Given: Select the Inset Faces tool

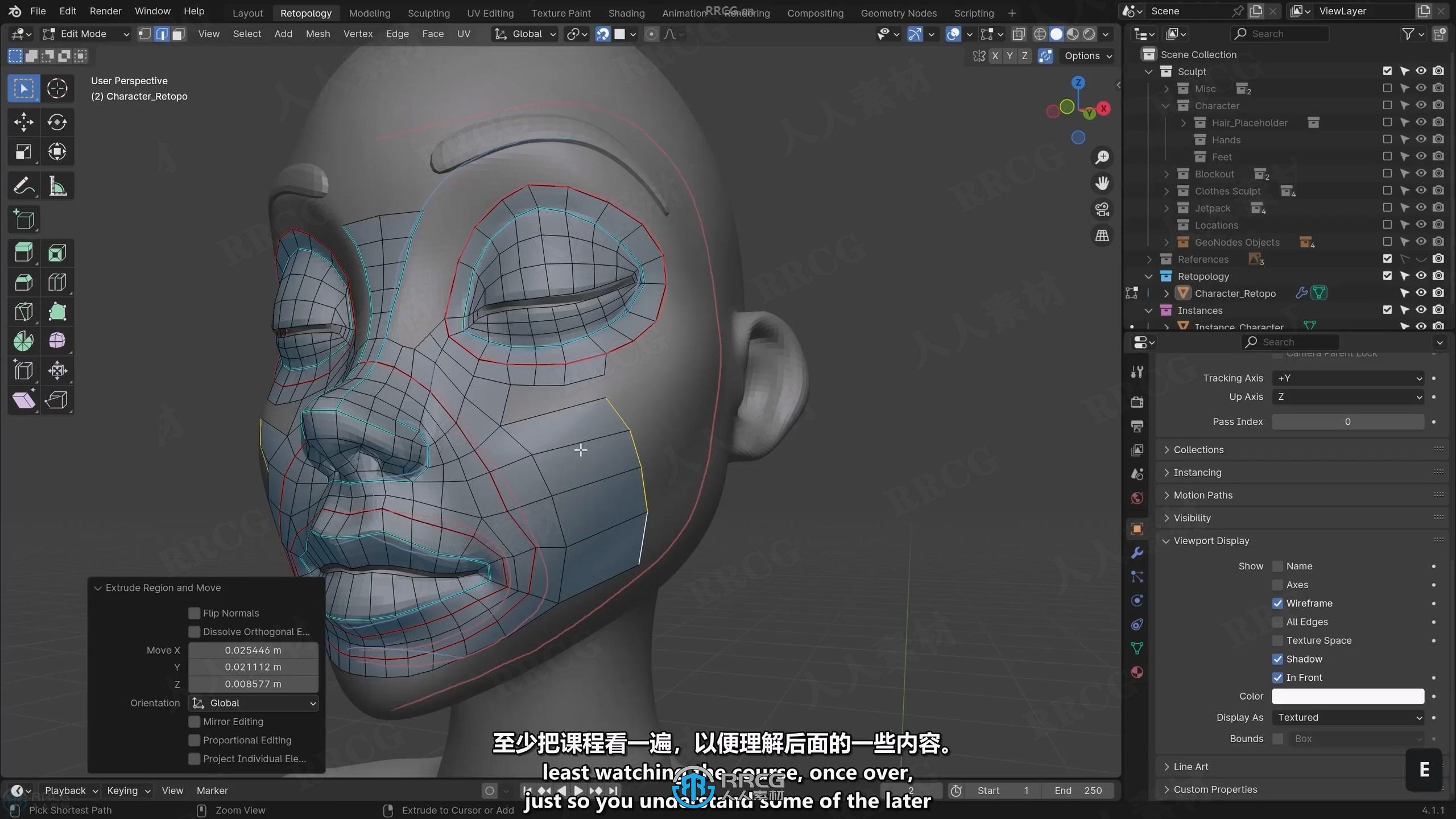Looking at the screenshot, I should 57,253.
